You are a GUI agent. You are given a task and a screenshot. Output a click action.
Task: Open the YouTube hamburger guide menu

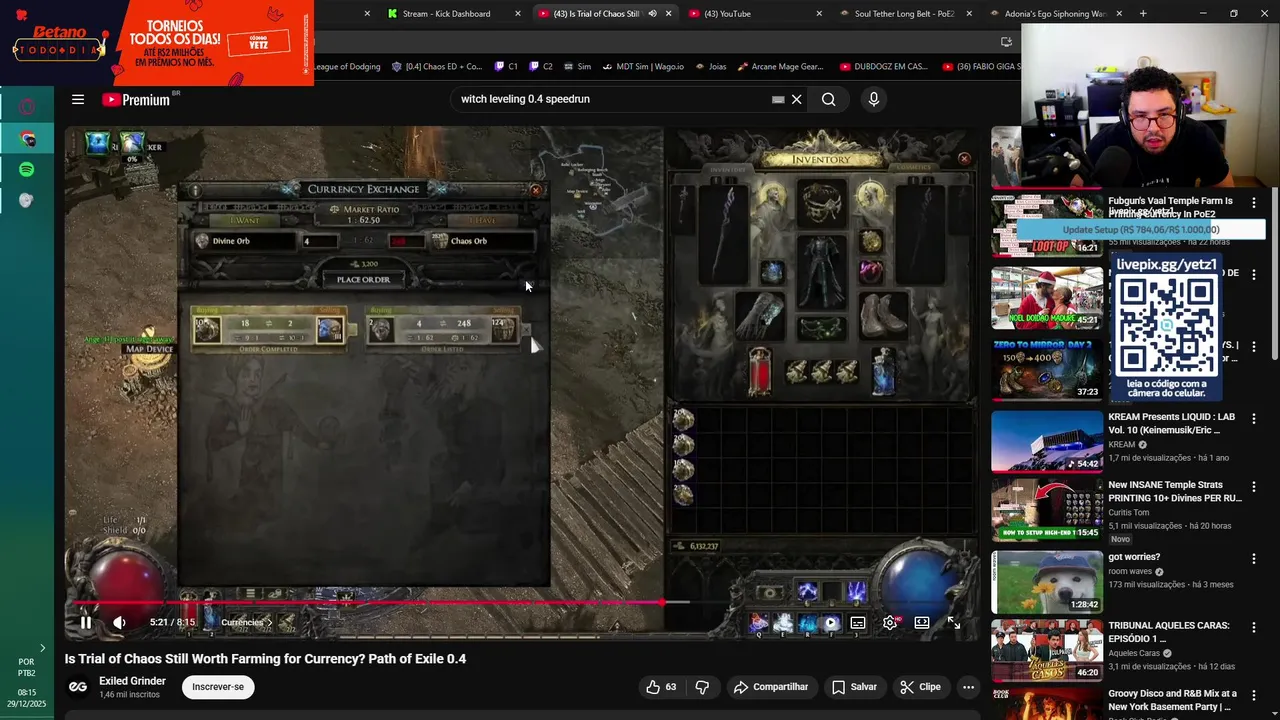pos(77,99)
